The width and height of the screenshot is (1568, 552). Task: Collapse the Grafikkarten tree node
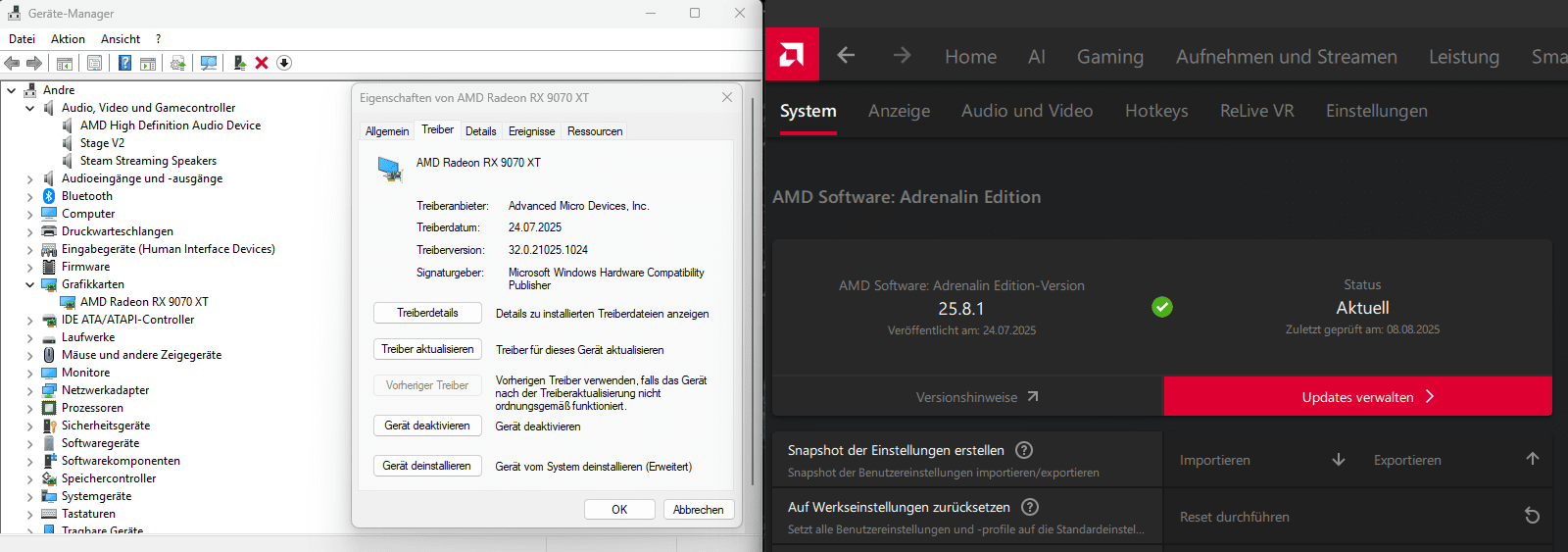point(29,285)
